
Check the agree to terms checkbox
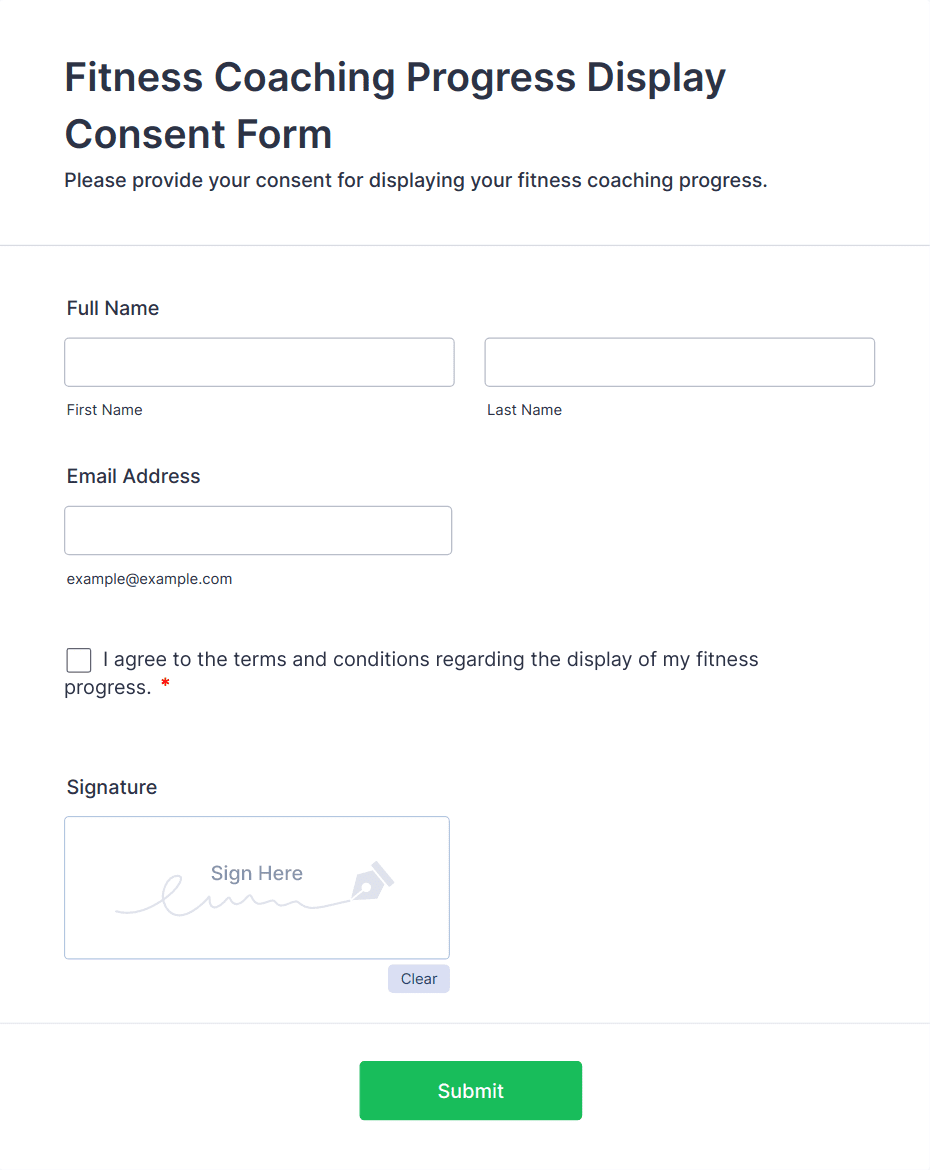(79, 660)
